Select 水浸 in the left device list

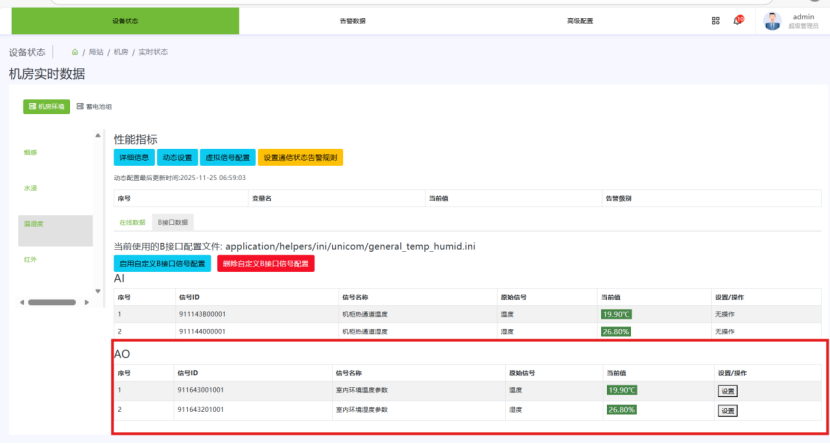(x=31, y=188)
